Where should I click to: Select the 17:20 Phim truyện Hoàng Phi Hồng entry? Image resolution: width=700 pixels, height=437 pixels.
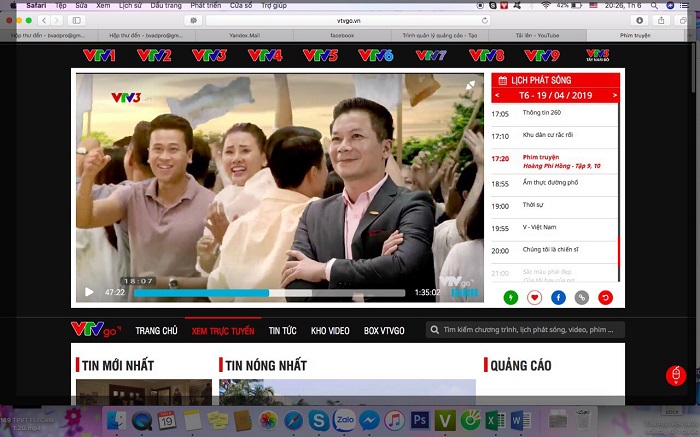(x=554, y=162)
